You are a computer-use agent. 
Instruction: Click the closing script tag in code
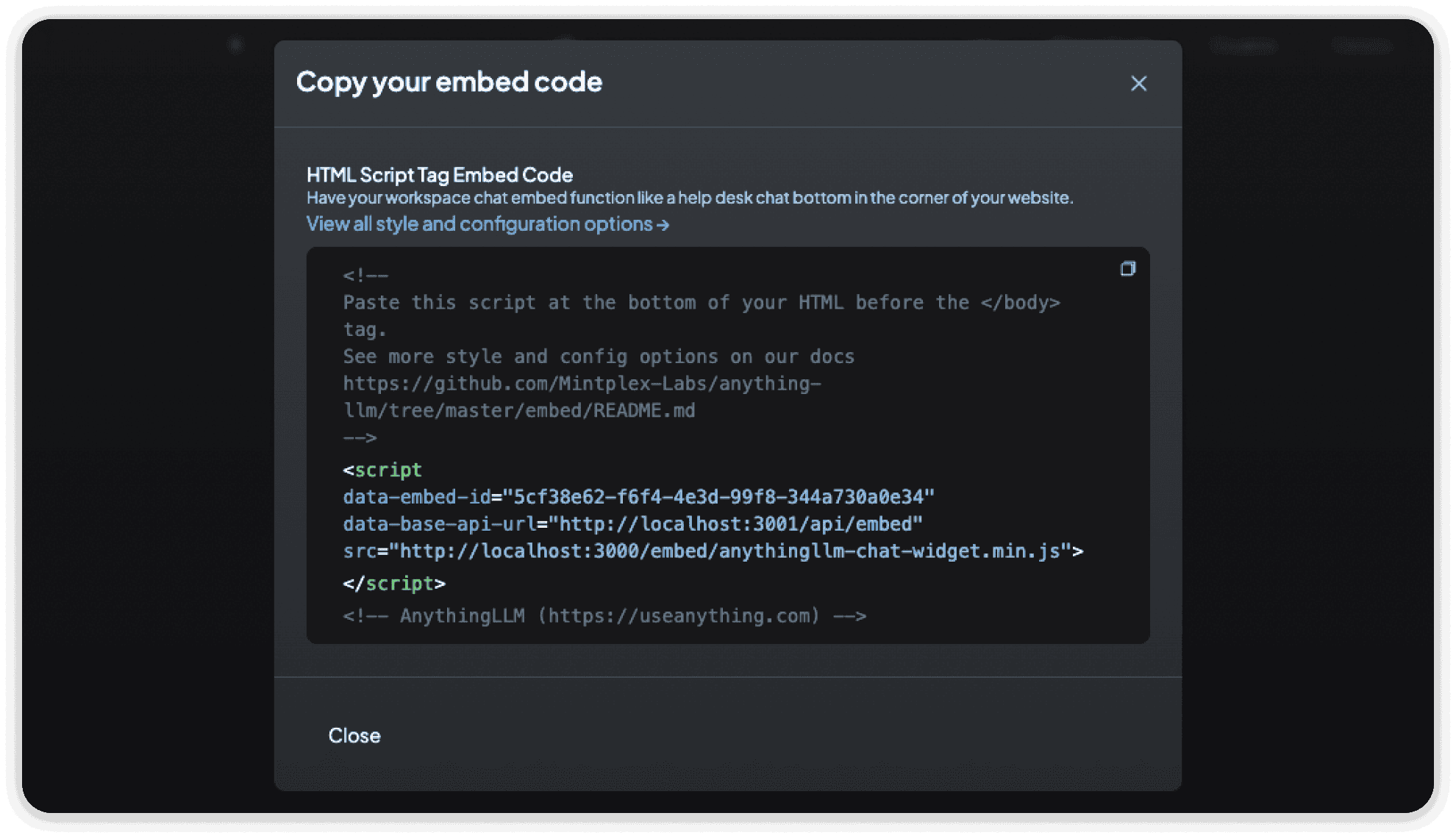[x=394, y=583]
